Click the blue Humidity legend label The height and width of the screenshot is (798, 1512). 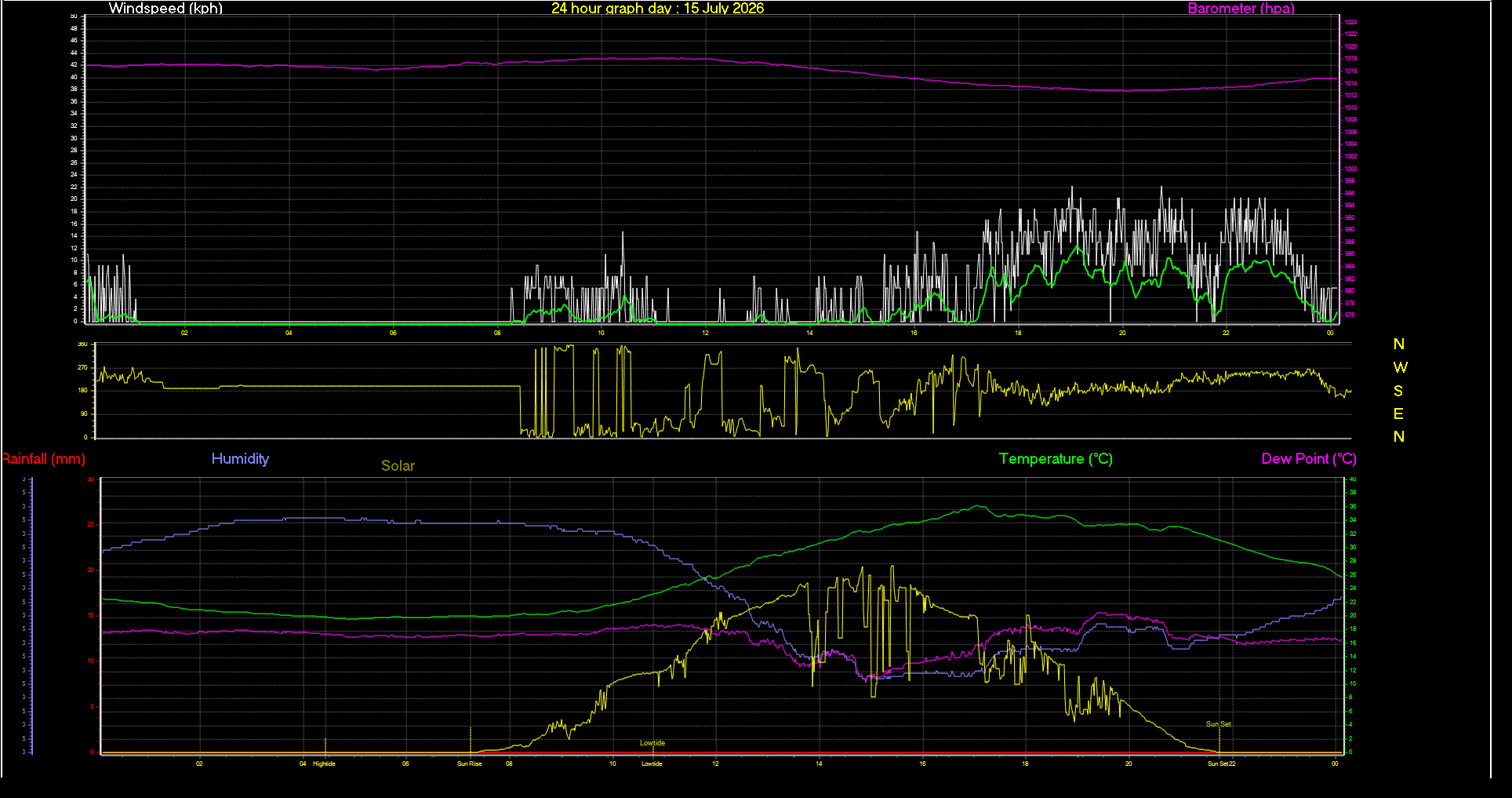tap(240, 459)
